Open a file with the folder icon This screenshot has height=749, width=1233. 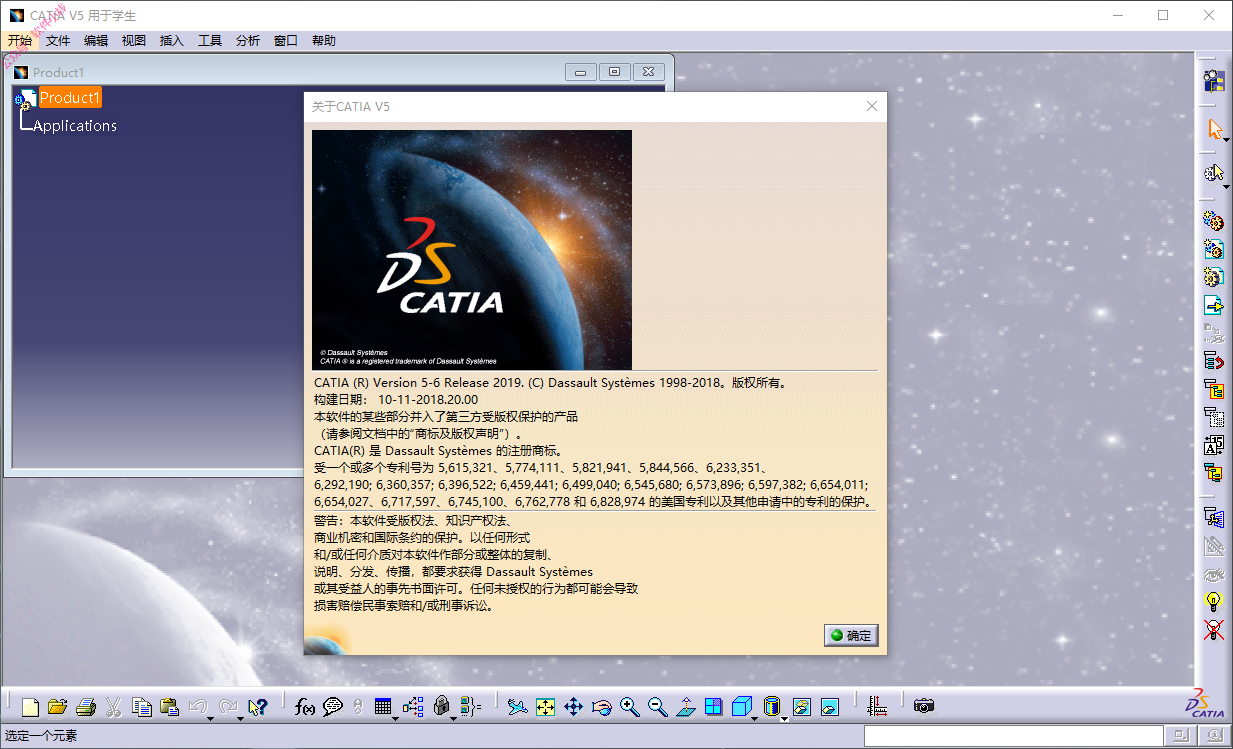coord(57,707)
